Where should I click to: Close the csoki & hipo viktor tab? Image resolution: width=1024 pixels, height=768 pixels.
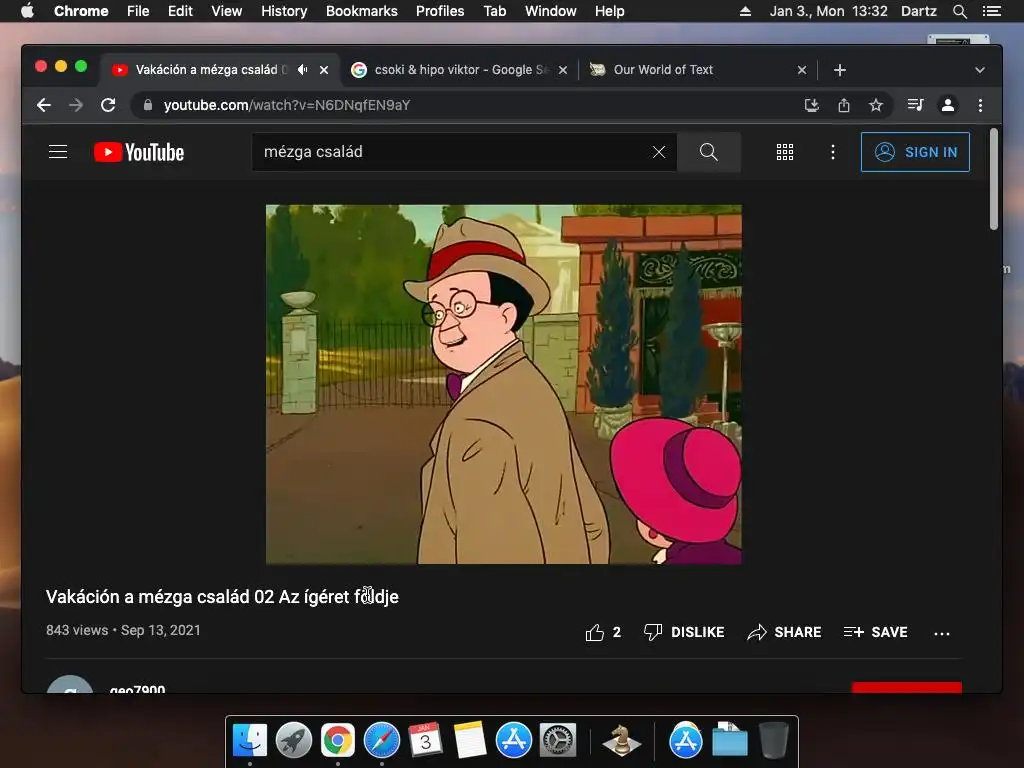tap(563, 70)
